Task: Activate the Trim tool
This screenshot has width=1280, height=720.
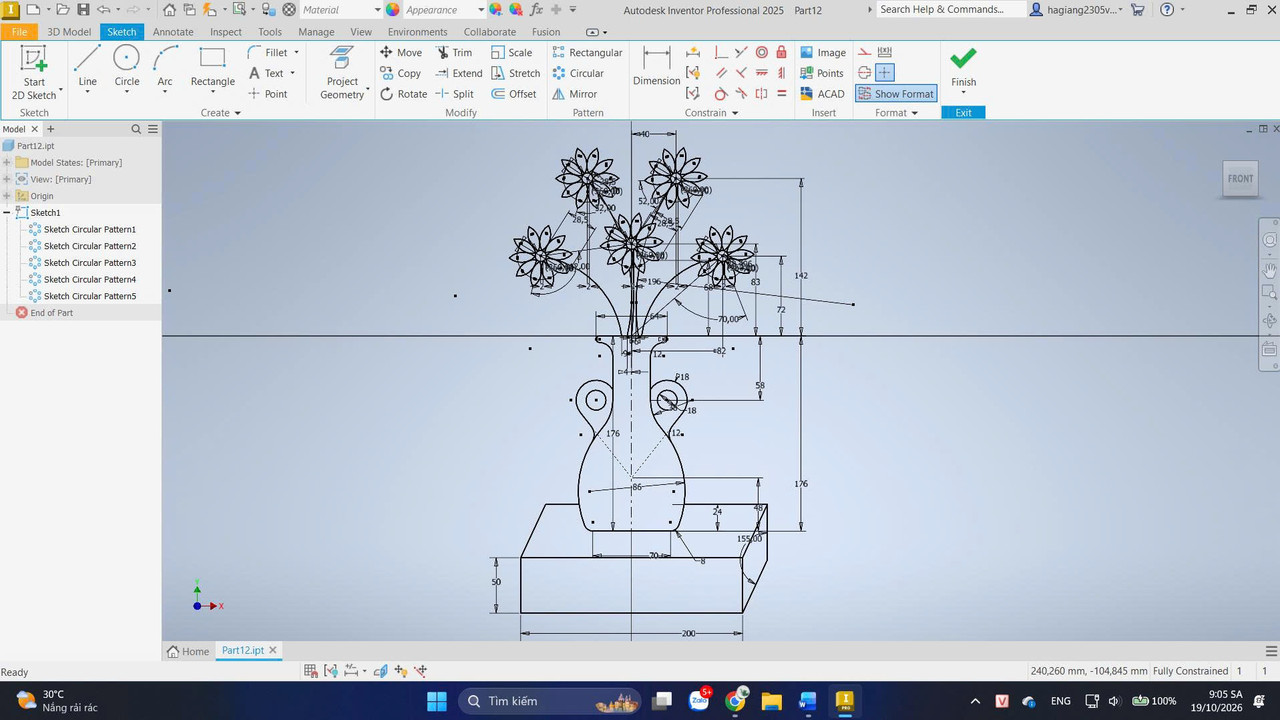Action: [453, 53]
